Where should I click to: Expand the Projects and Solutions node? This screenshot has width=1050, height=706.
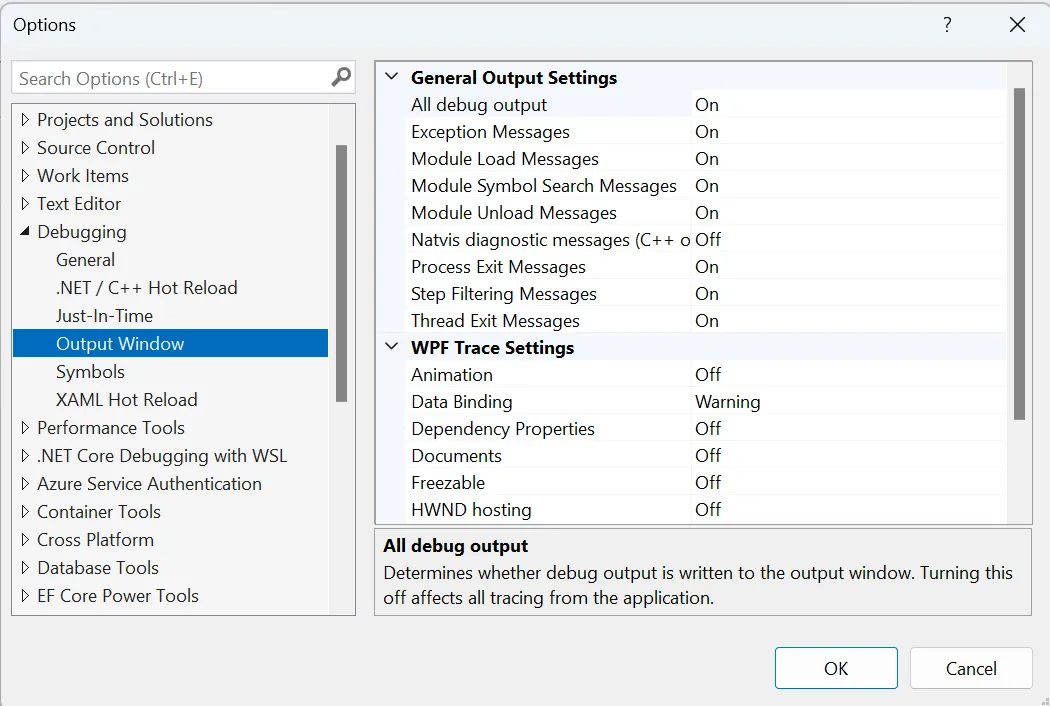point(25,120)
